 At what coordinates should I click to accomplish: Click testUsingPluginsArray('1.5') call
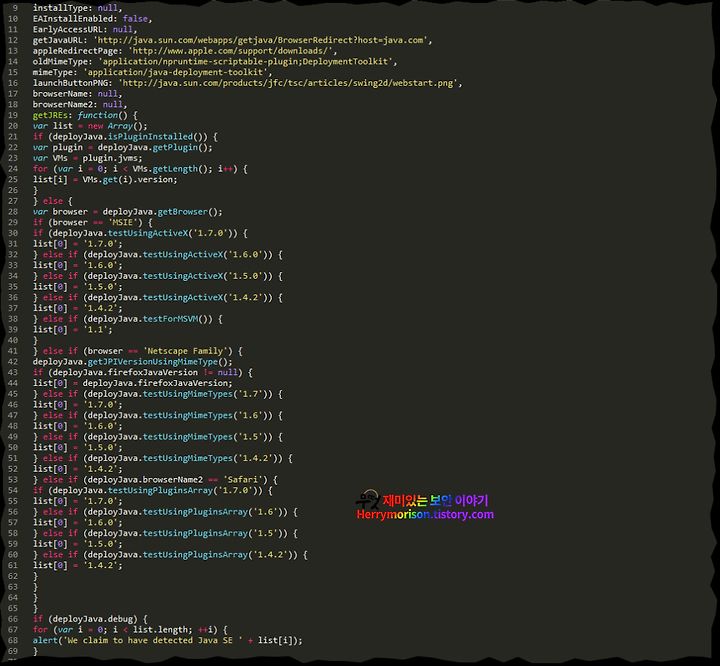pyautogui.click(x=215, y=533)
